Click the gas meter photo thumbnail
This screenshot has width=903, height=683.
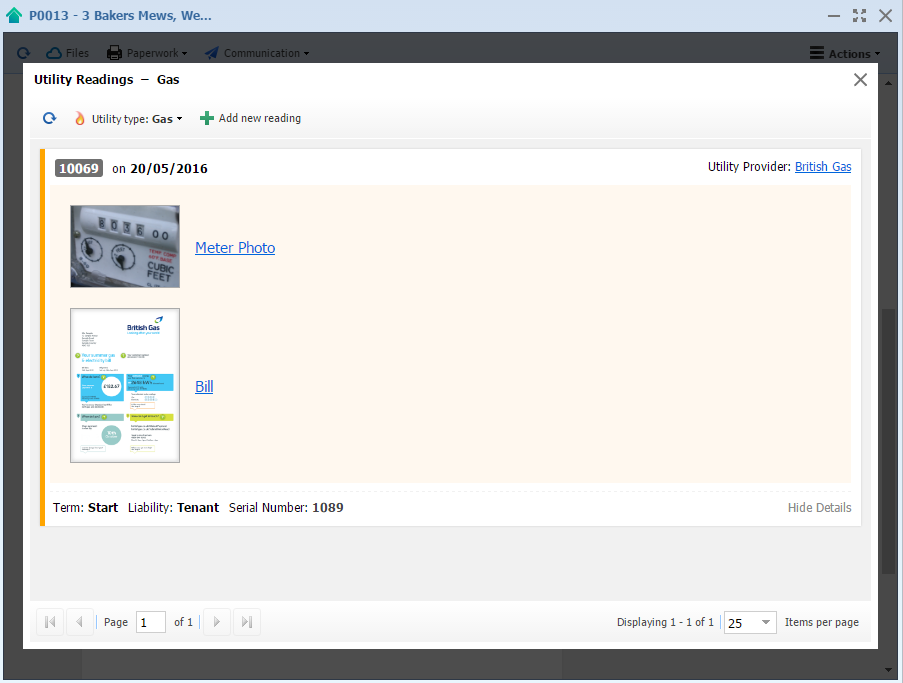coord(125,246)
